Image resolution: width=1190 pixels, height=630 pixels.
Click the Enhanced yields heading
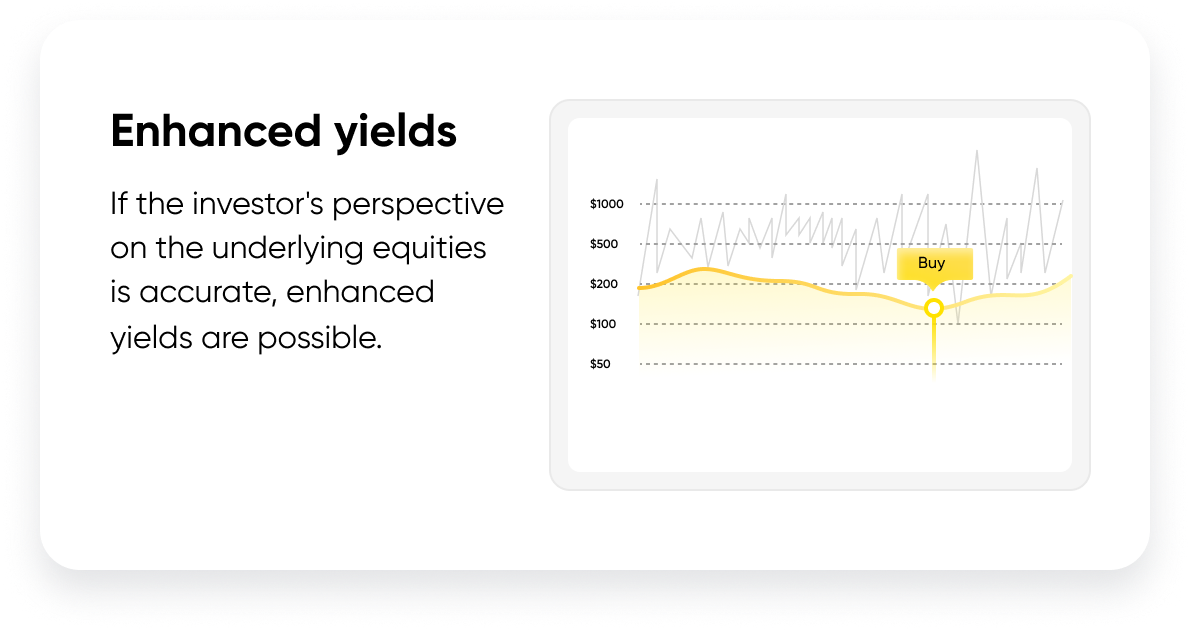tap(283, 132)
